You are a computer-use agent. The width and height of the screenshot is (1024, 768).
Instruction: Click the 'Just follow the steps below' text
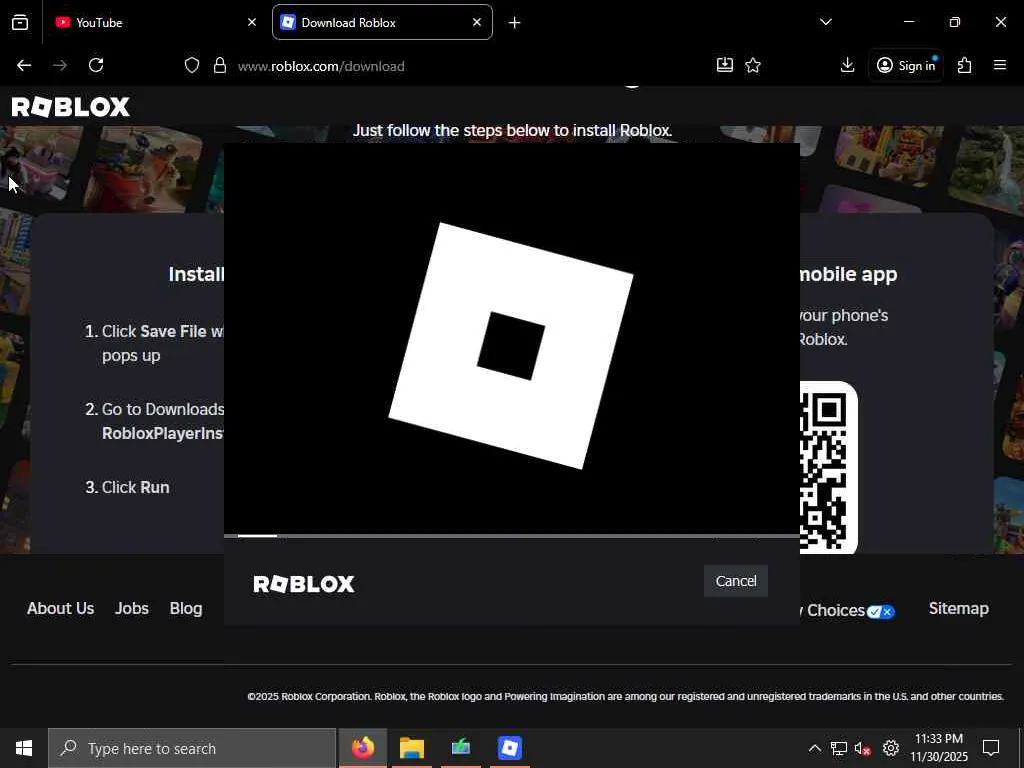point(512,130)
